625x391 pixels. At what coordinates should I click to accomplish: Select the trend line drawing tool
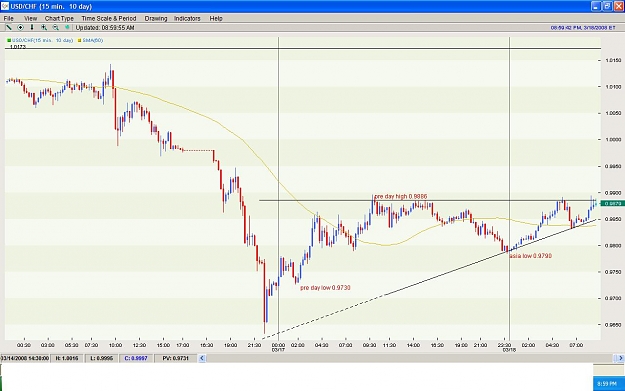(8, 28)
